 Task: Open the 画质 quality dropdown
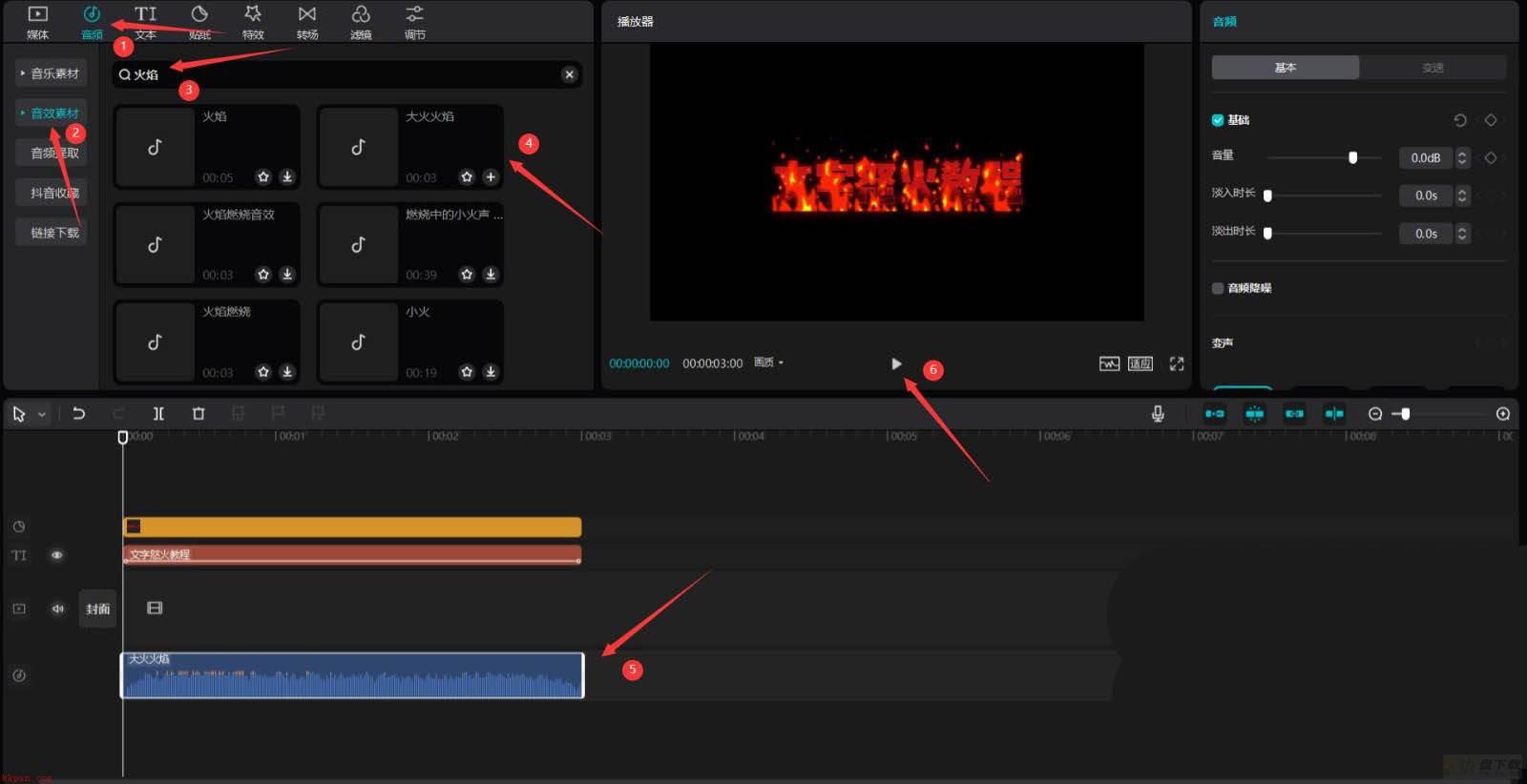(x=768, y=362)
